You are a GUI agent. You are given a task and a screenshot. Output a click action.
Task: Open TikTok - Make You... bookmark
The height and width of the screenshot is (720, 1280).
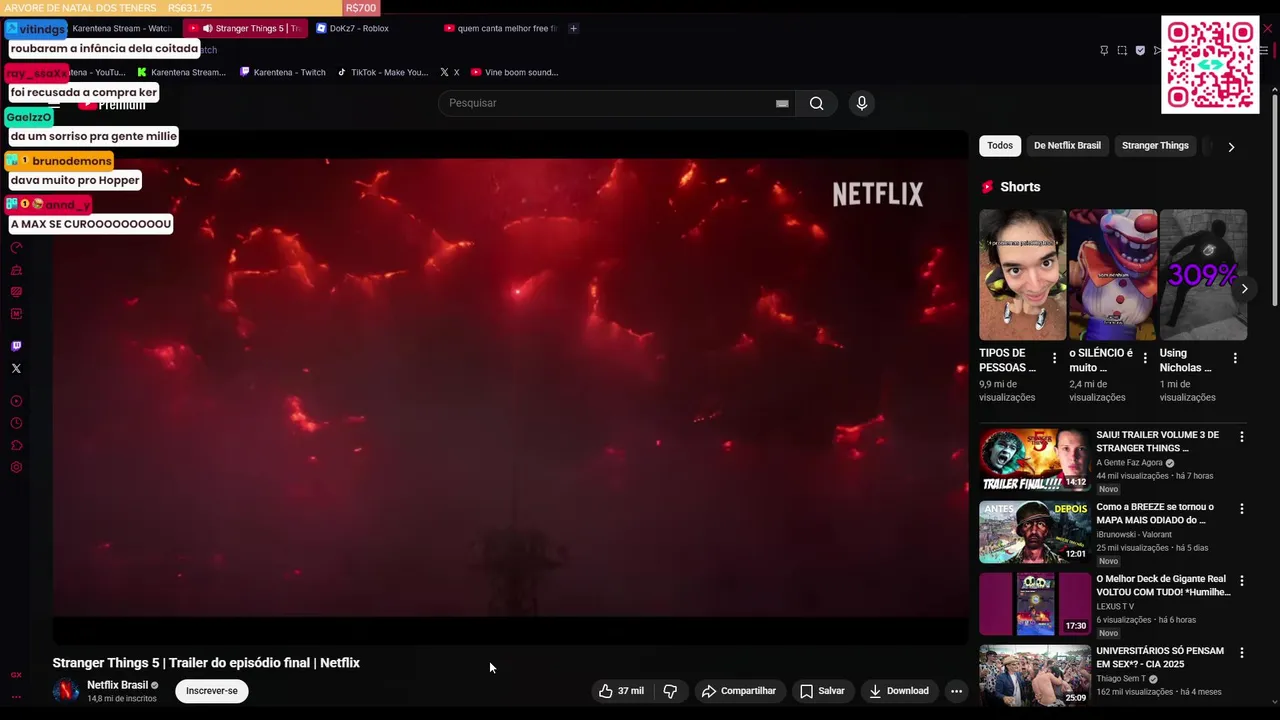[x=383, y=72]
